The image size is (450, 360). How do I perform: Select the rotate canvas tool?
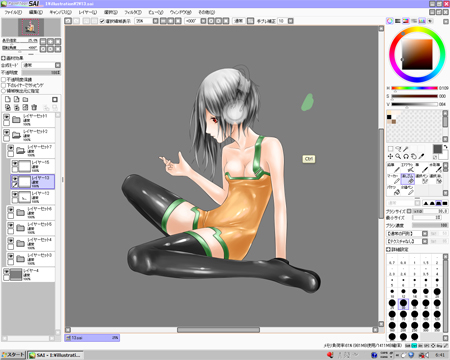[x=406, y=156]
